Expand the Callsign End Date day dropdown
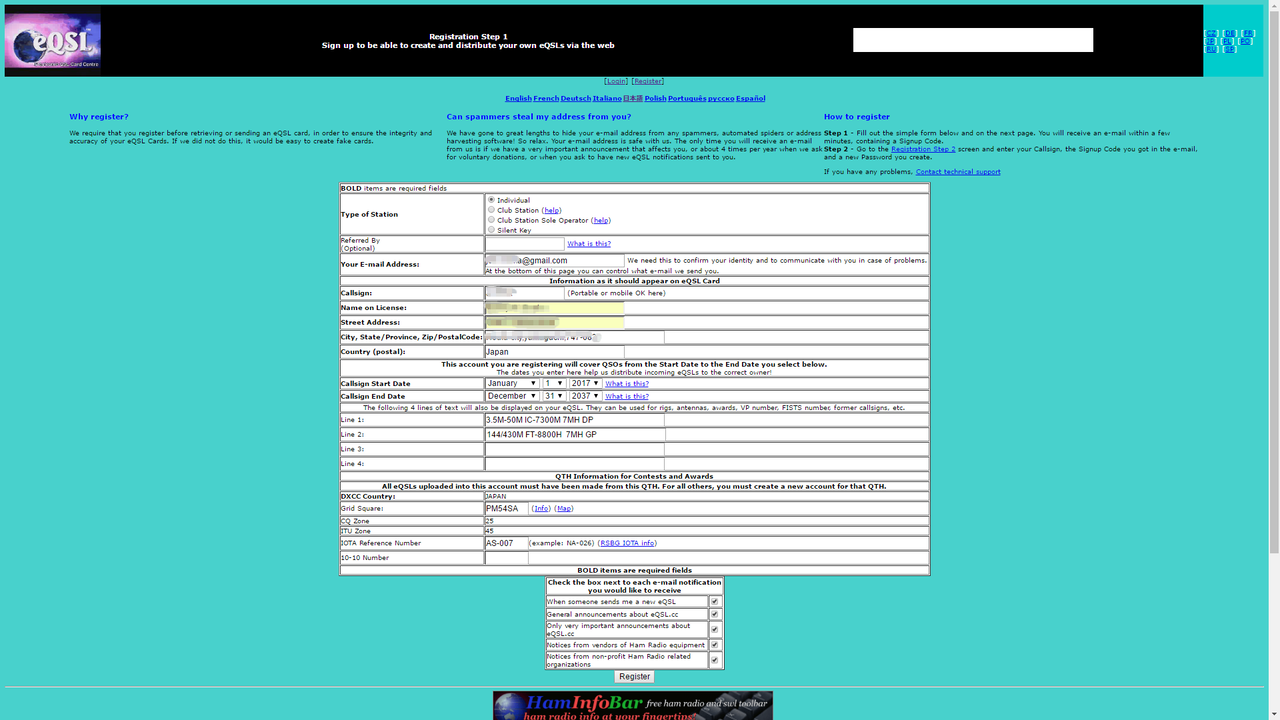Screen dimensions: 1280x720 pos(554,396)
